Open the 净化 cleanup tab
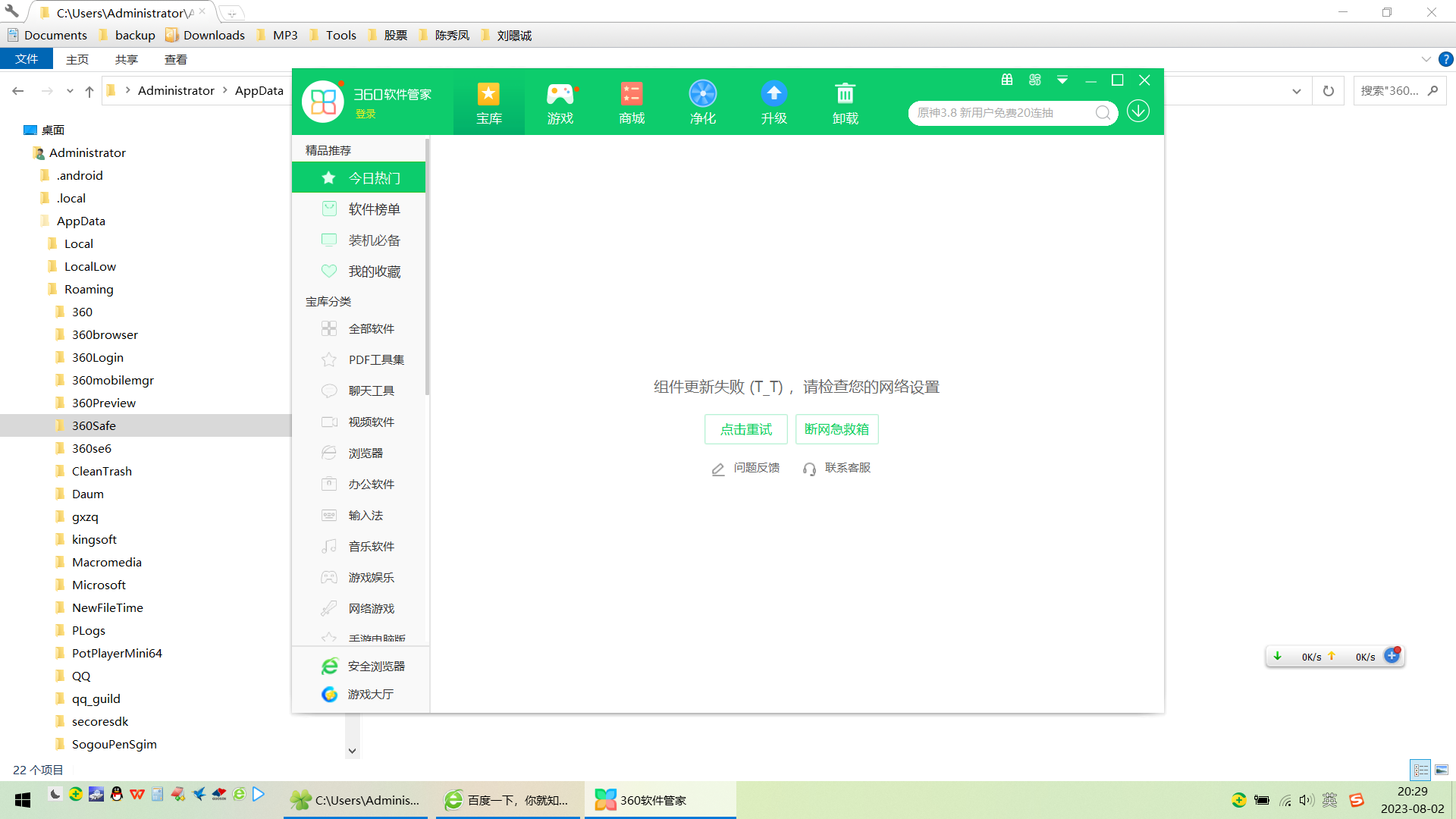 click(x=702, y=102)
